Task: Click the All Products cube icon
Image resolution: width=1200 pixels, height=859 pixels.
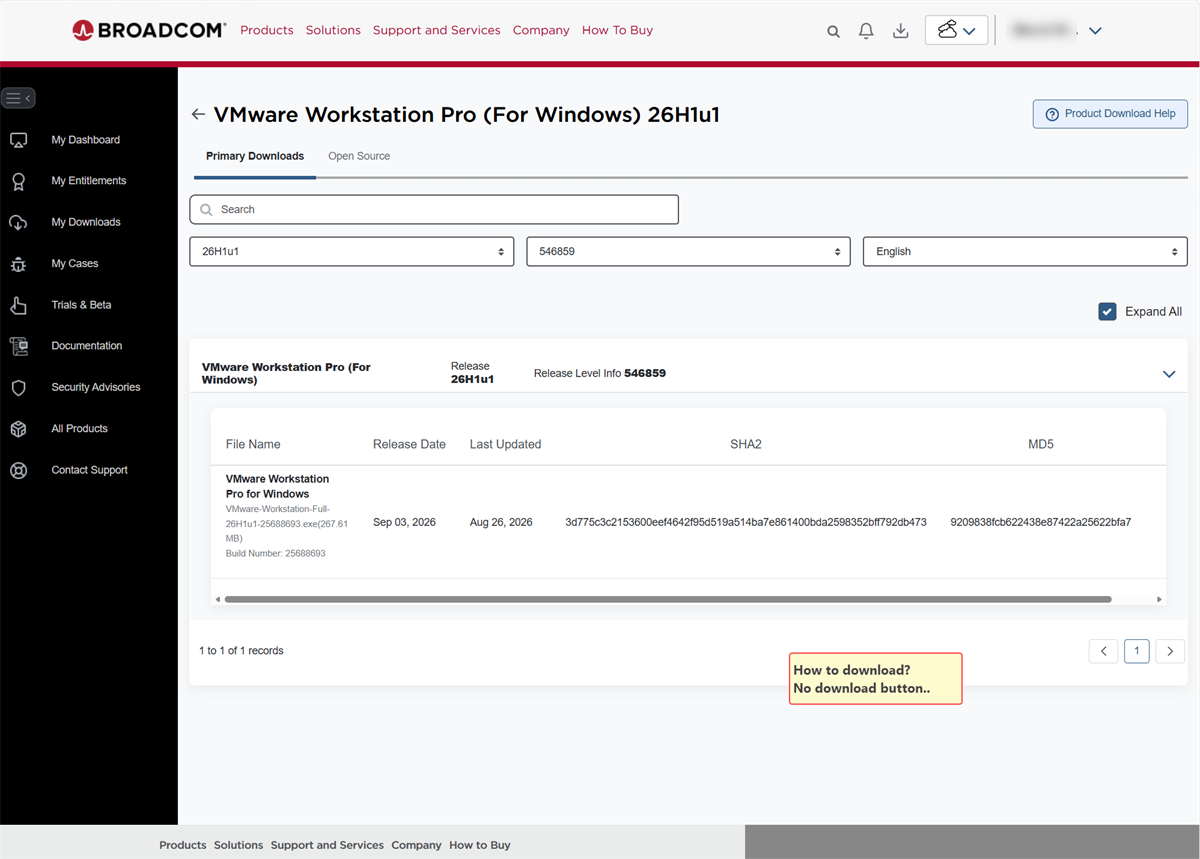Action: [x=18, y=428]
